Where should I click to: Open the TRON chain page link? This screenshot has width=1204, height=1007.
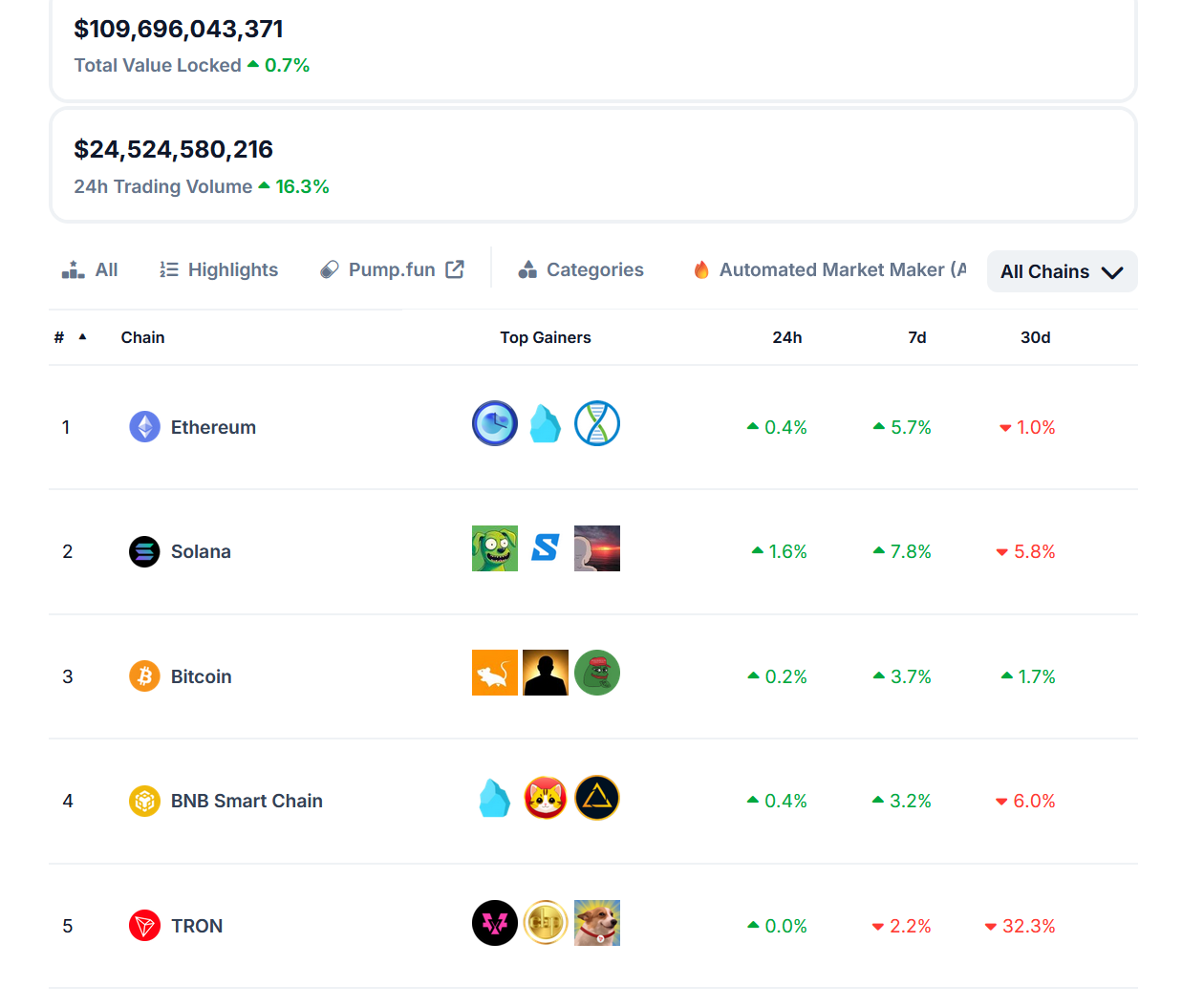pos(198,925)
